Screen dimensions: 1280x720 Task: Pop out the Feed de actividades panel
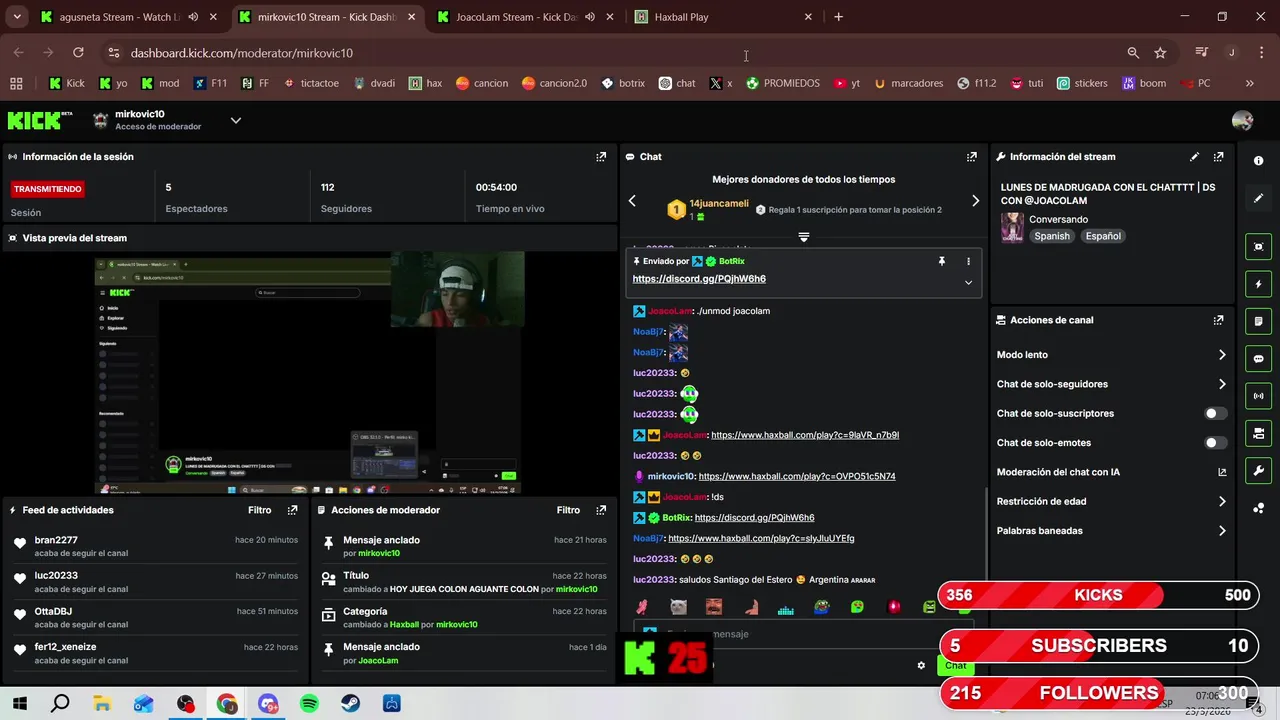tap(292, 510)
